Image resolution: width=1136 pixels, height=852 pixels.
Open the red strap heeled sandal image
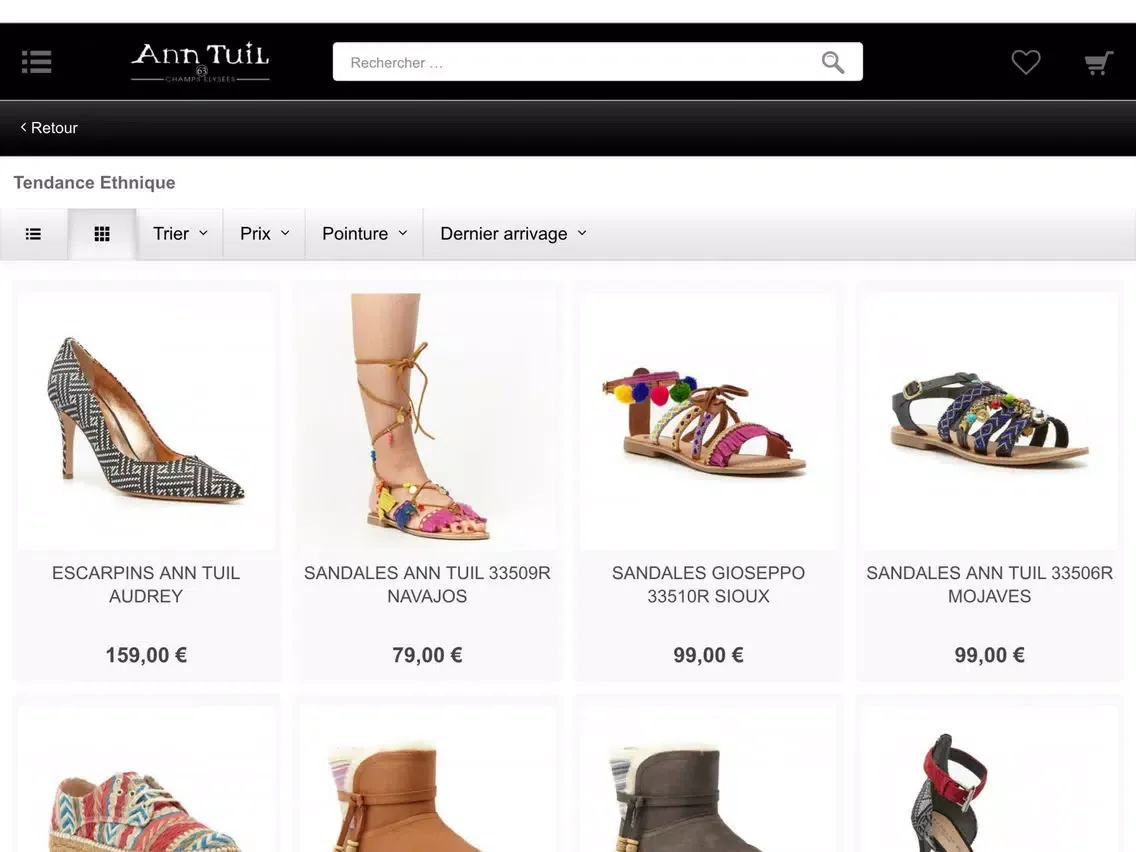tap(990, 780)
